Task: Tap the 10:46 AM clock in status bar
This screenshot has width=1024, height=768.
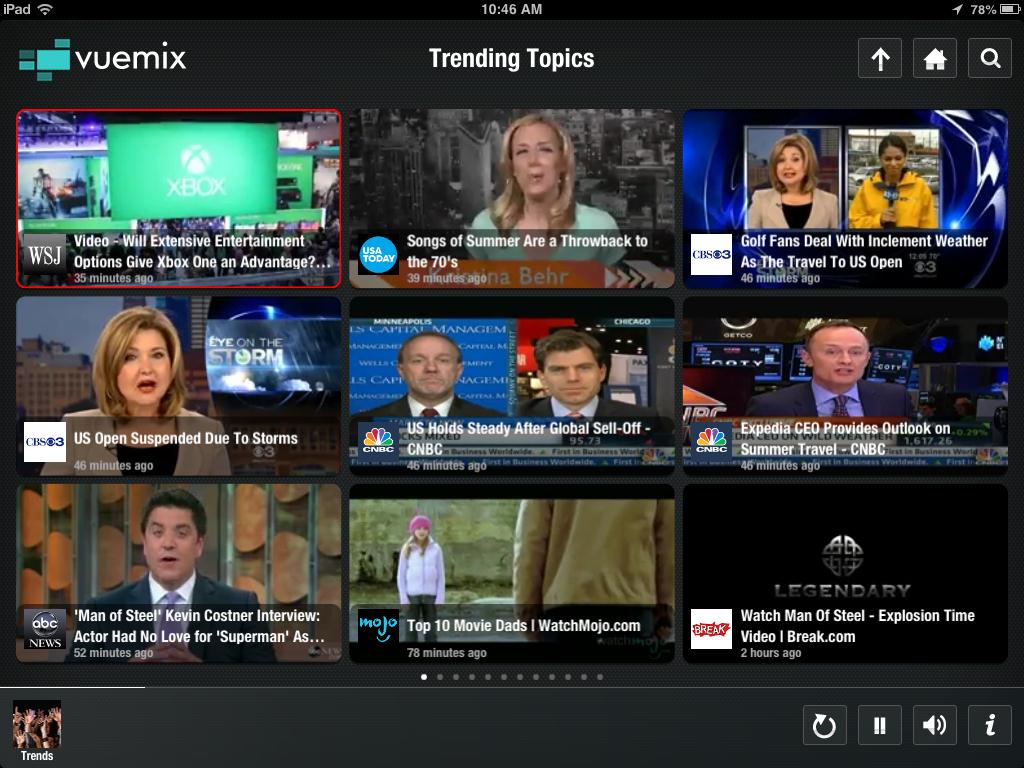Action: tap(511, 9)
